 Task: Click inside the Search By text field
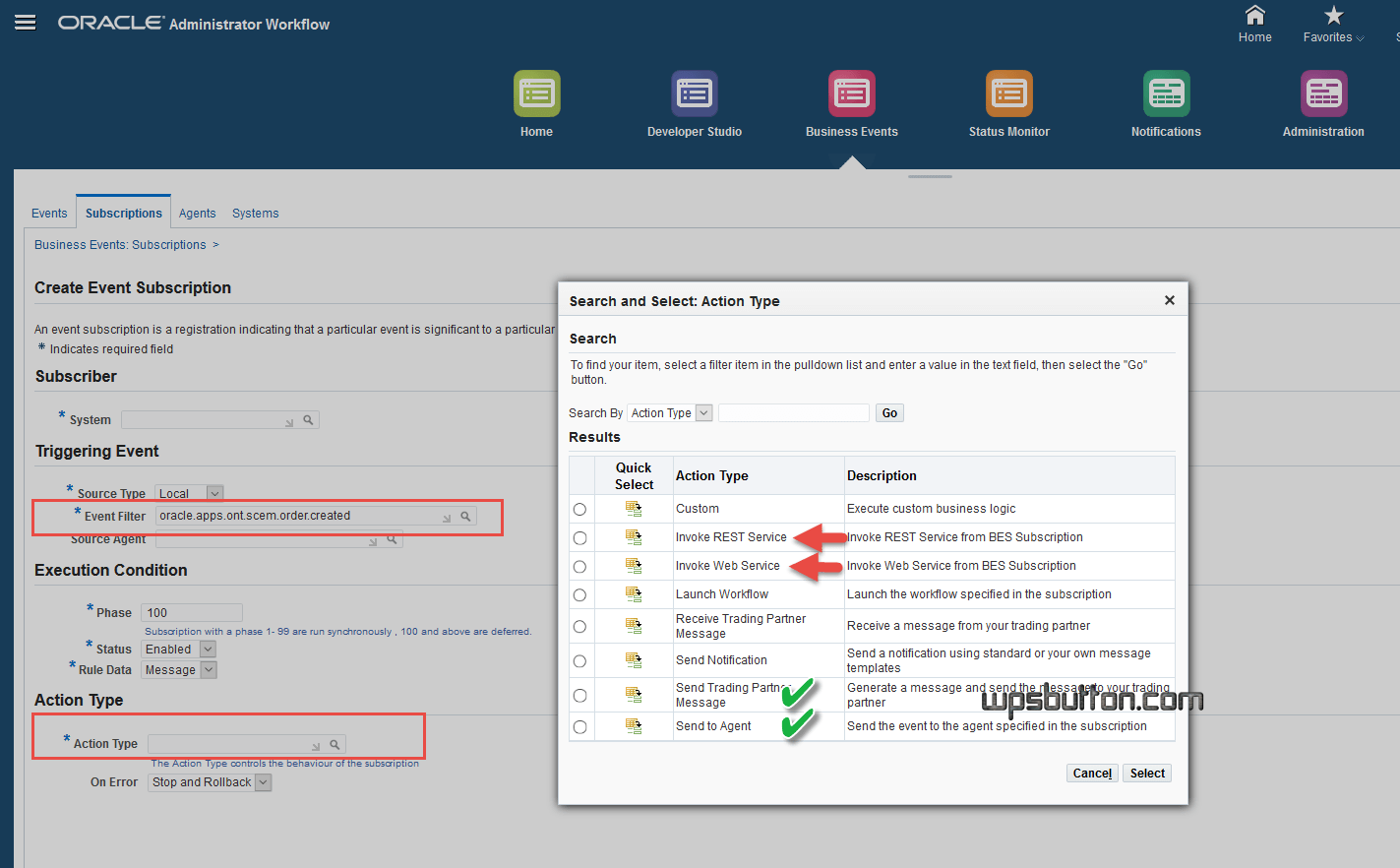(793, 412)
